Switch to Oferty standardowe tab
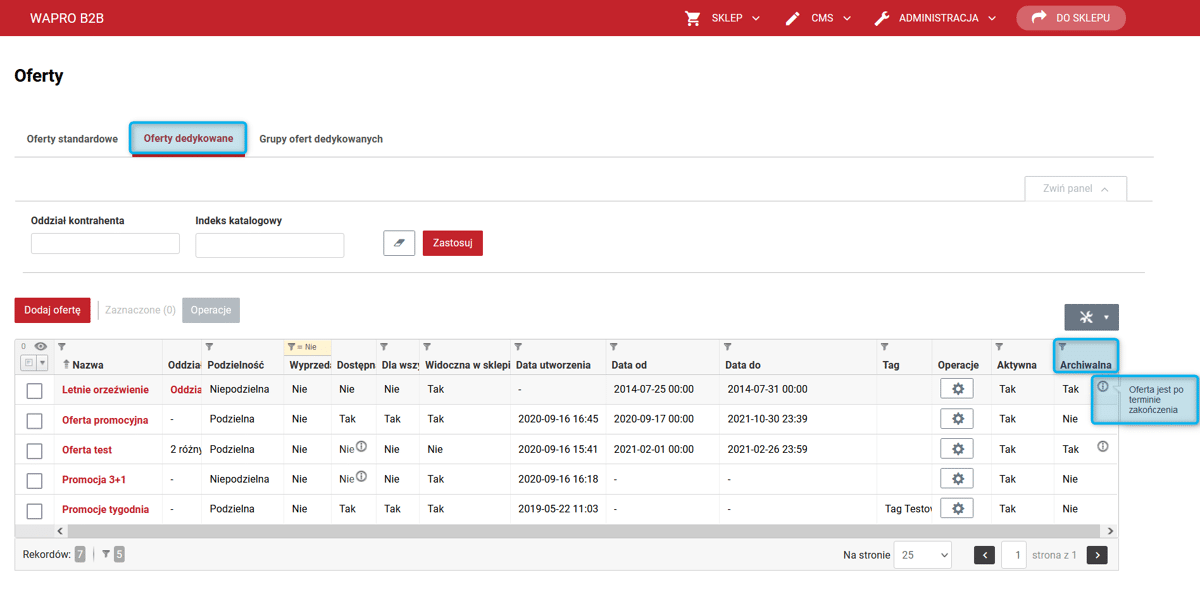The image size is (1200, 589). (72, 139)
